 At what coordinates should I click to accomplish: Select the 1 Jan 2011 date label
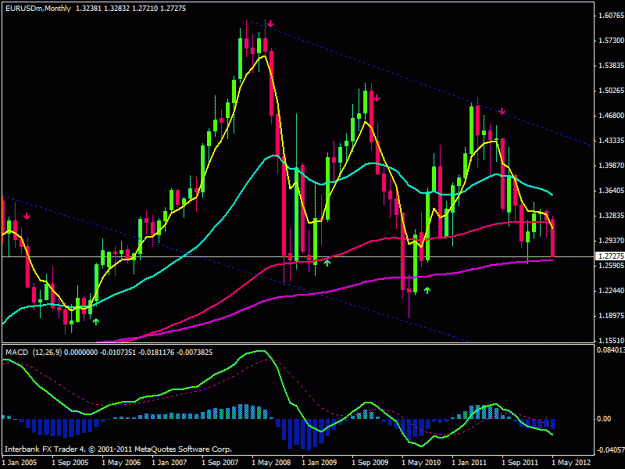coord(469,463)
